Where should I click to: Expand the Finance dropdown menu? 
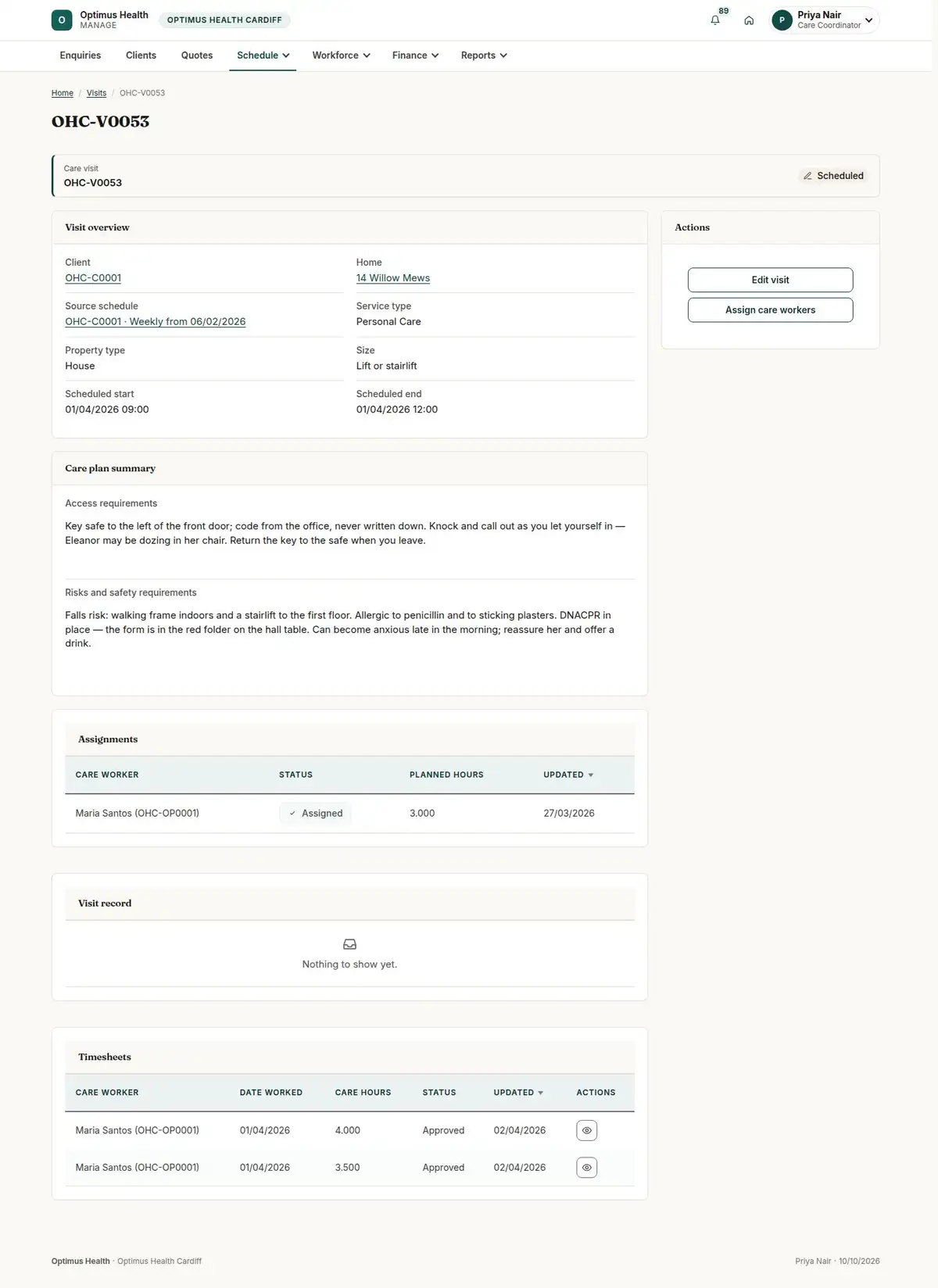415,55
